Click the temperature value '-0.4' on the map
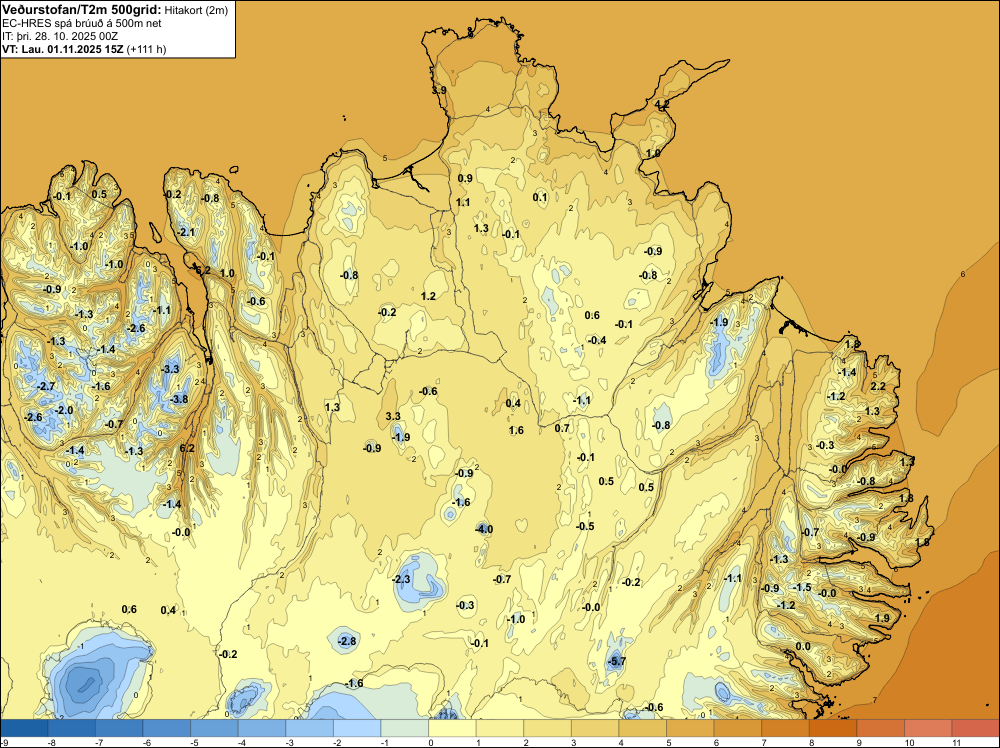 [597, 340]
